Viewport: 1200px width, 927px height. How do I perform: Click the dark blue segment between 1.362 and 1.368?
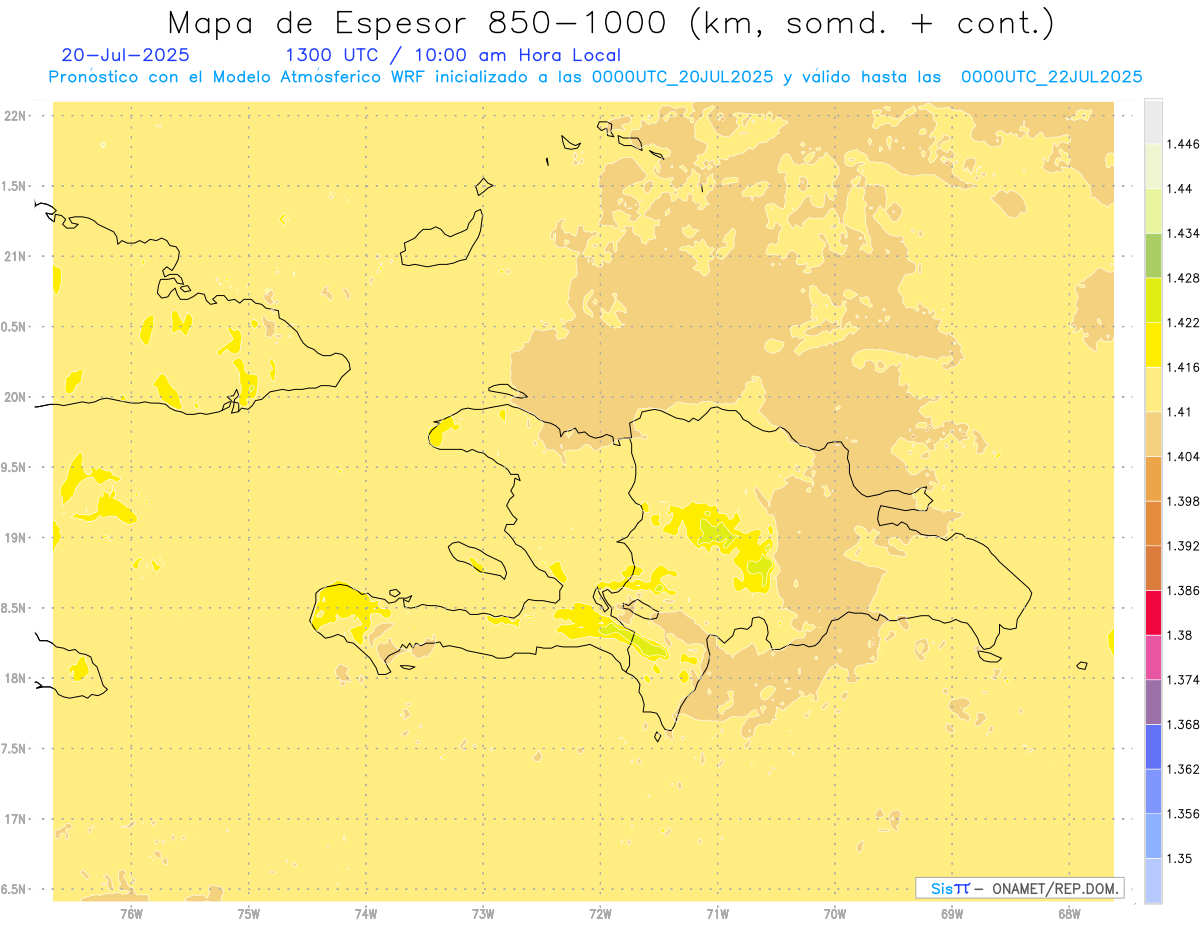1153,747
